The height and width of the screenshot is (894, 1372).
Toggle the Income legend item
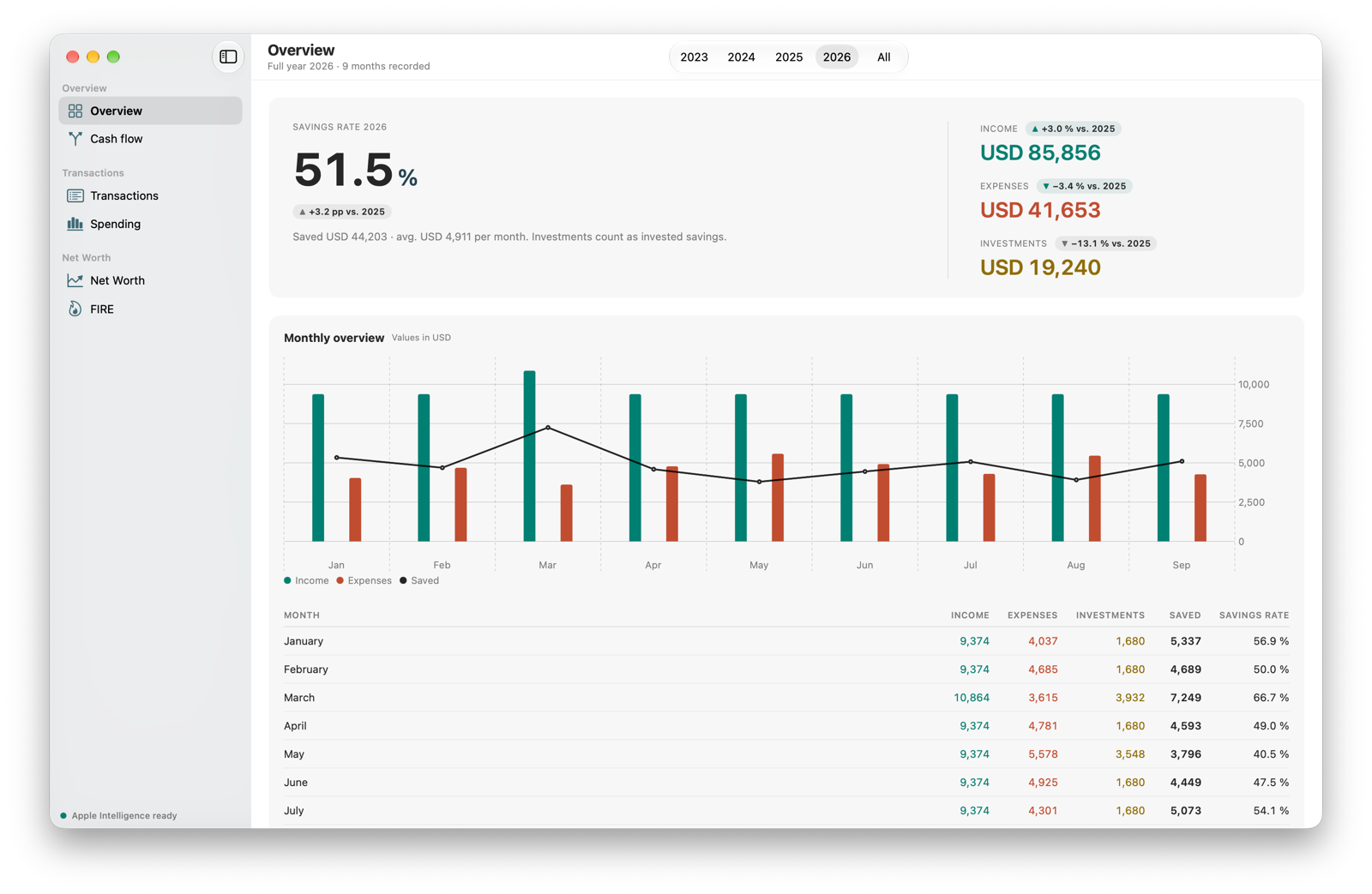(306, 581)
